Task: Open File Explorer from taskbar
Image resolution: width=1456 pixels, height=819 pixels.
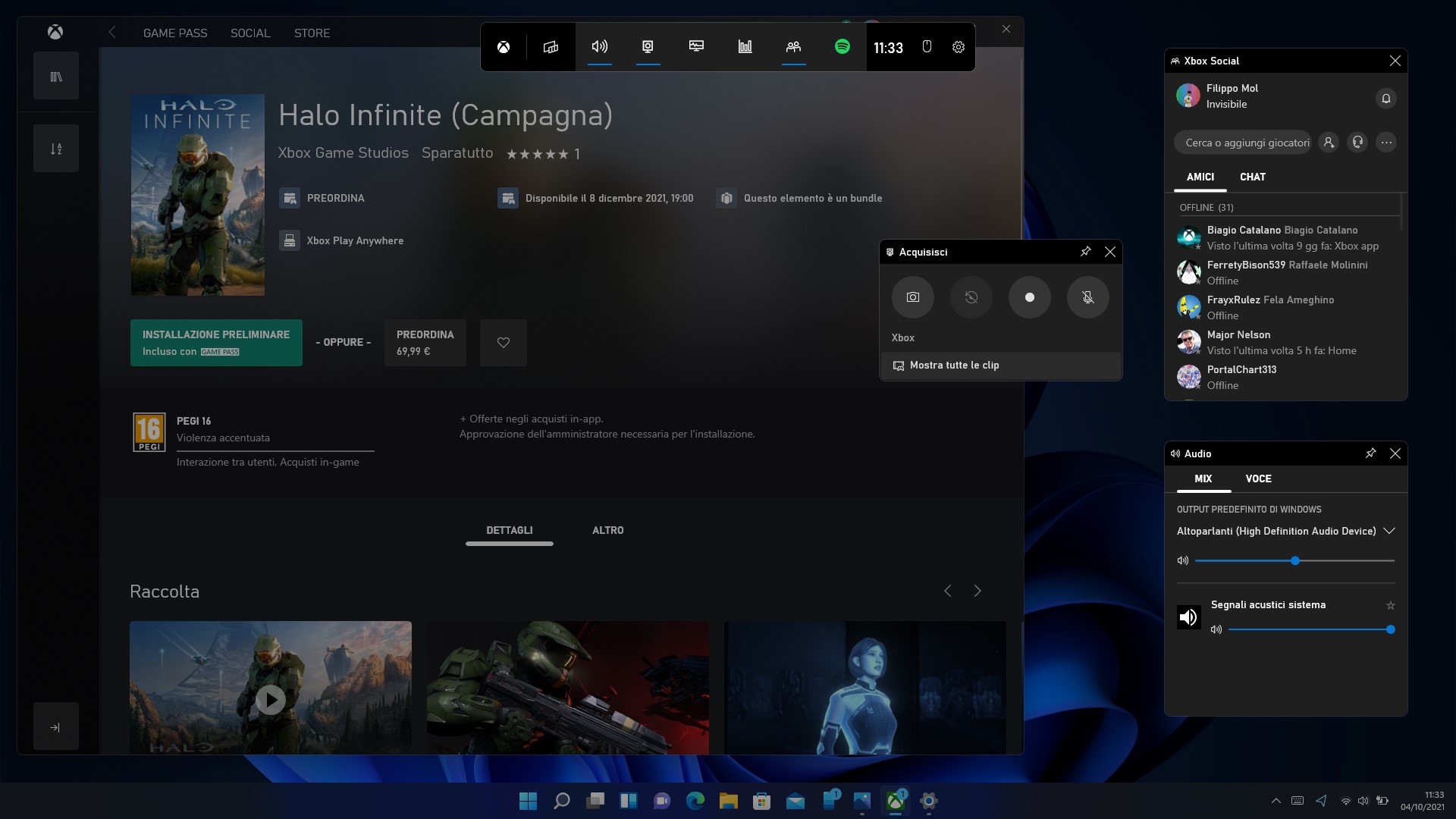Action: coord(728,801)
